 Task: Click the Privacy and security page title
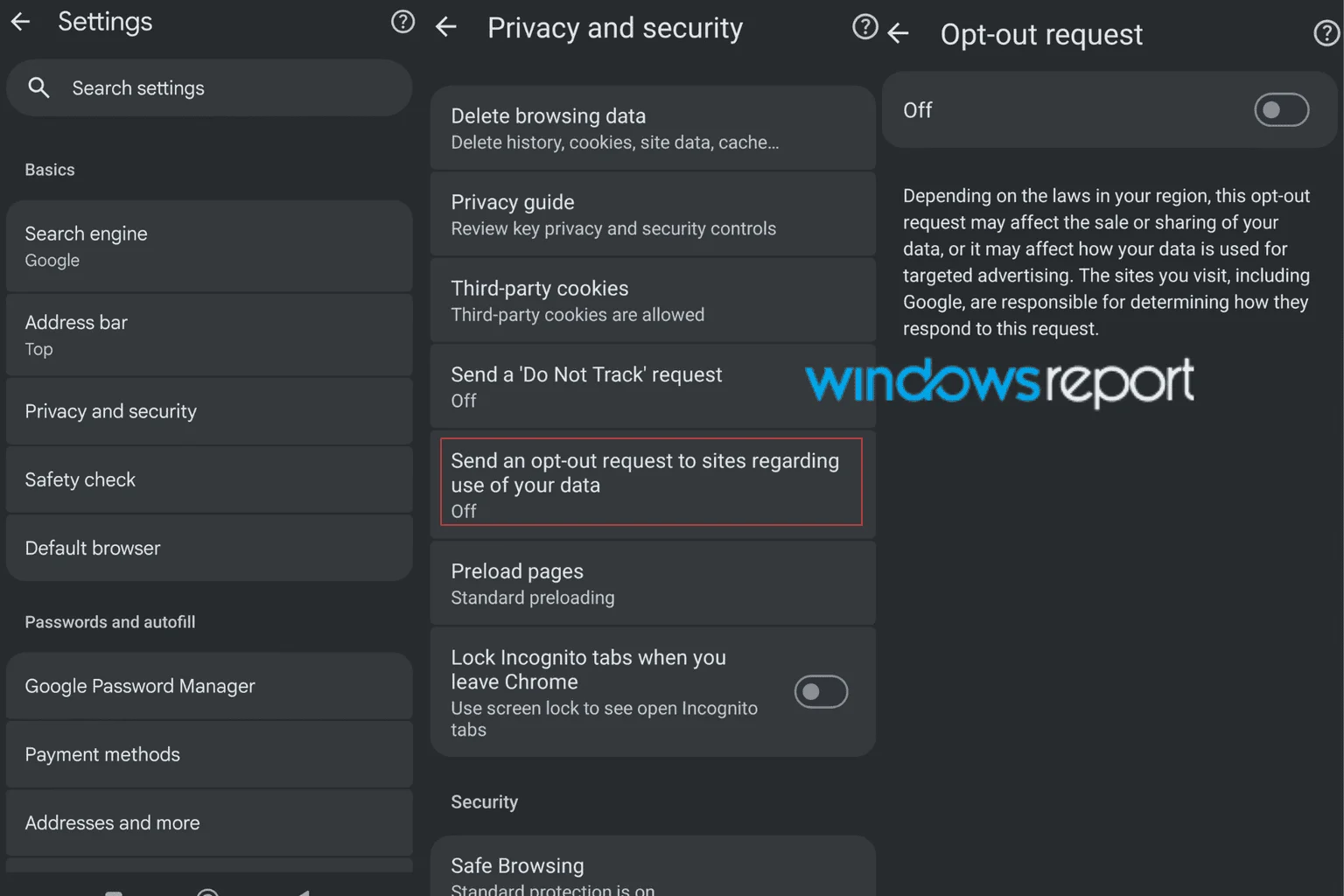(x=615, y=28)
